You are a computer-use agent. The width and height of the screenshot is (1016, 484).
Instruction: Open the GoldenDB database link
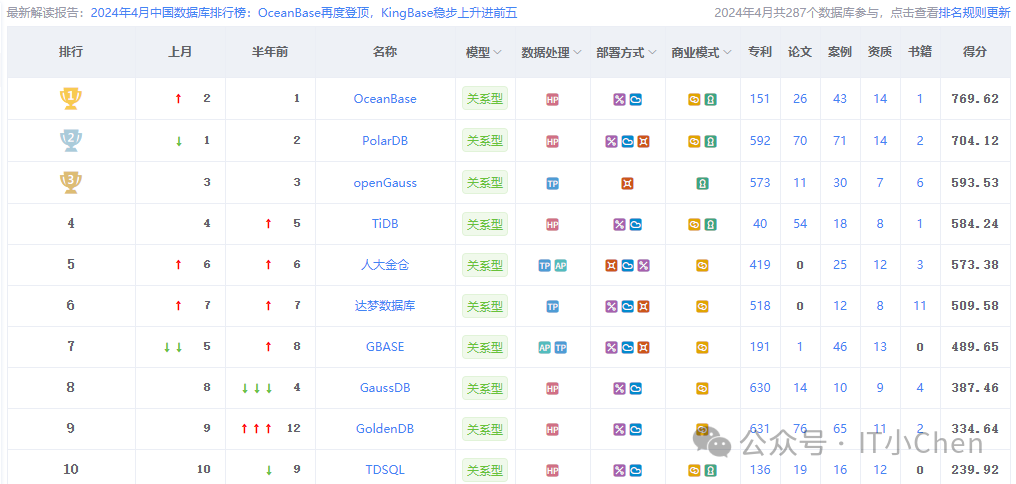click(x=385, y=429)
